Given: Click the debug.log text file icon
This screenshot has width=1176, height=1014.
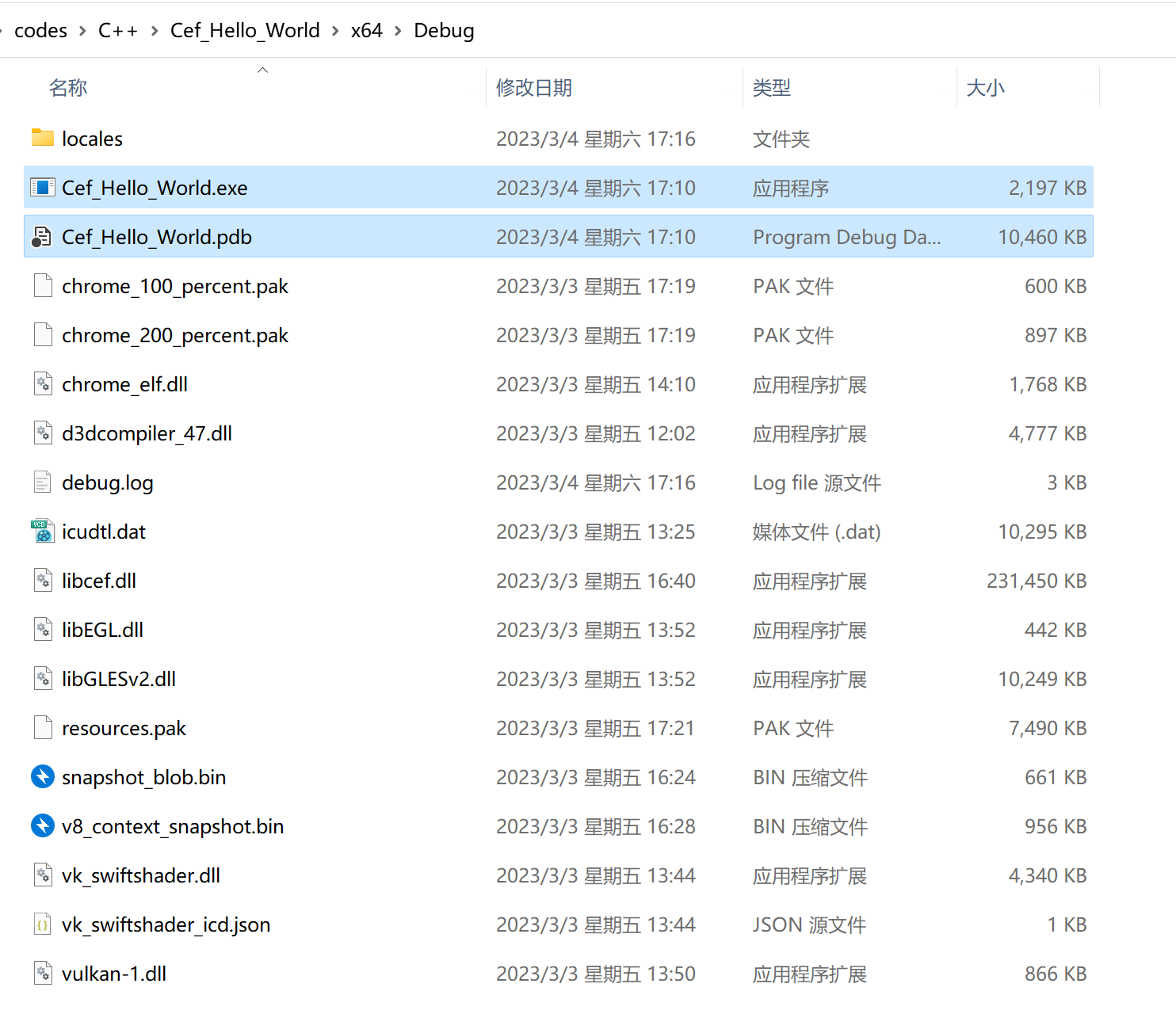Looking at the screenshot, I should tap(43, 482).
